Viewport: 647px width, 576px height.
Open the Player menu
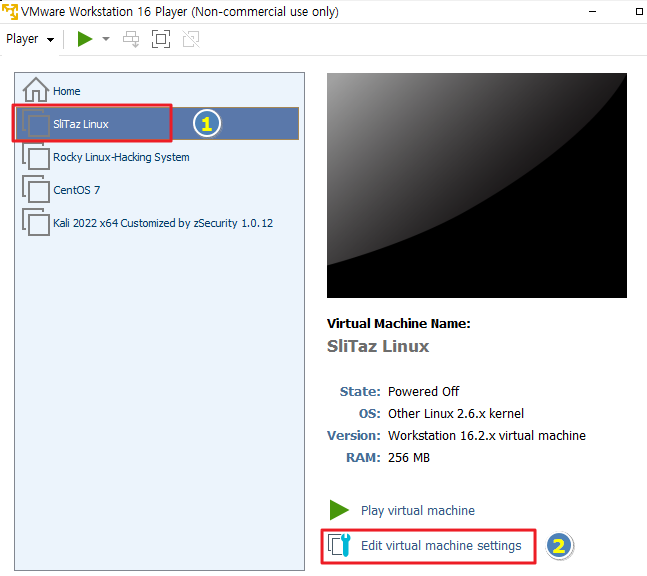[x=30, y=39]
